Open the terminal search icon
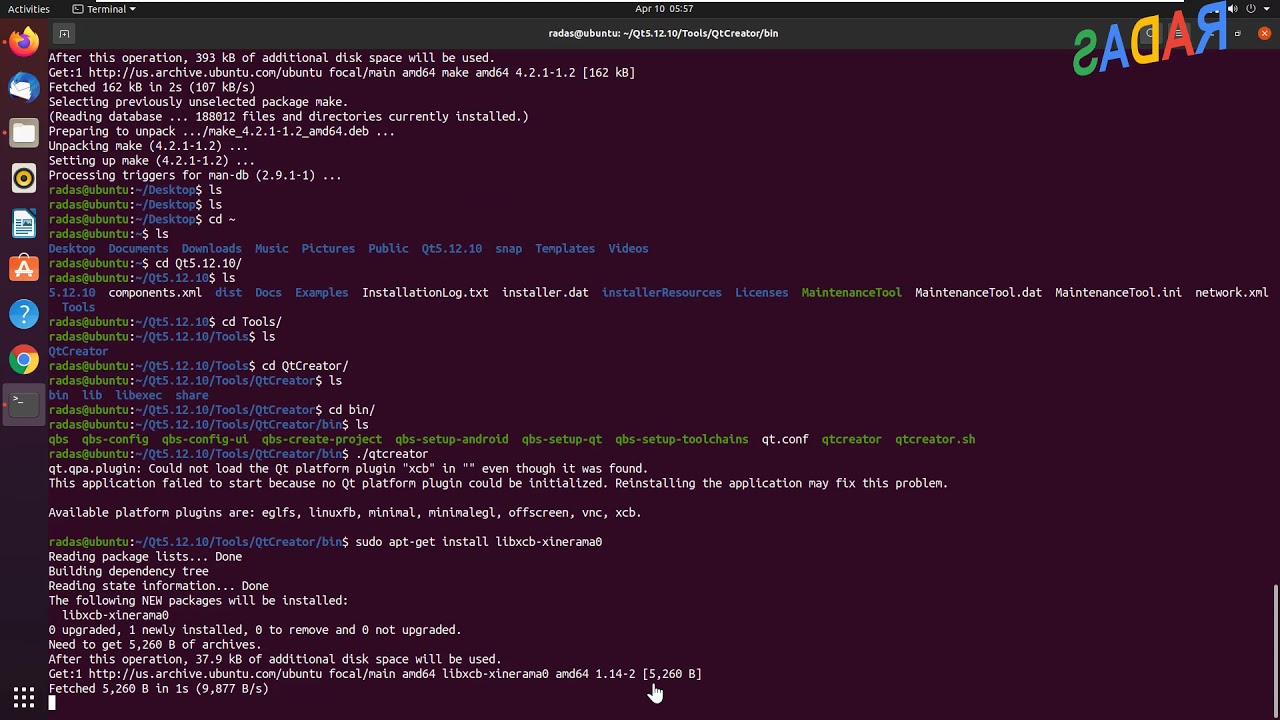This screenshot has height=720, width=1280. 1151,33
